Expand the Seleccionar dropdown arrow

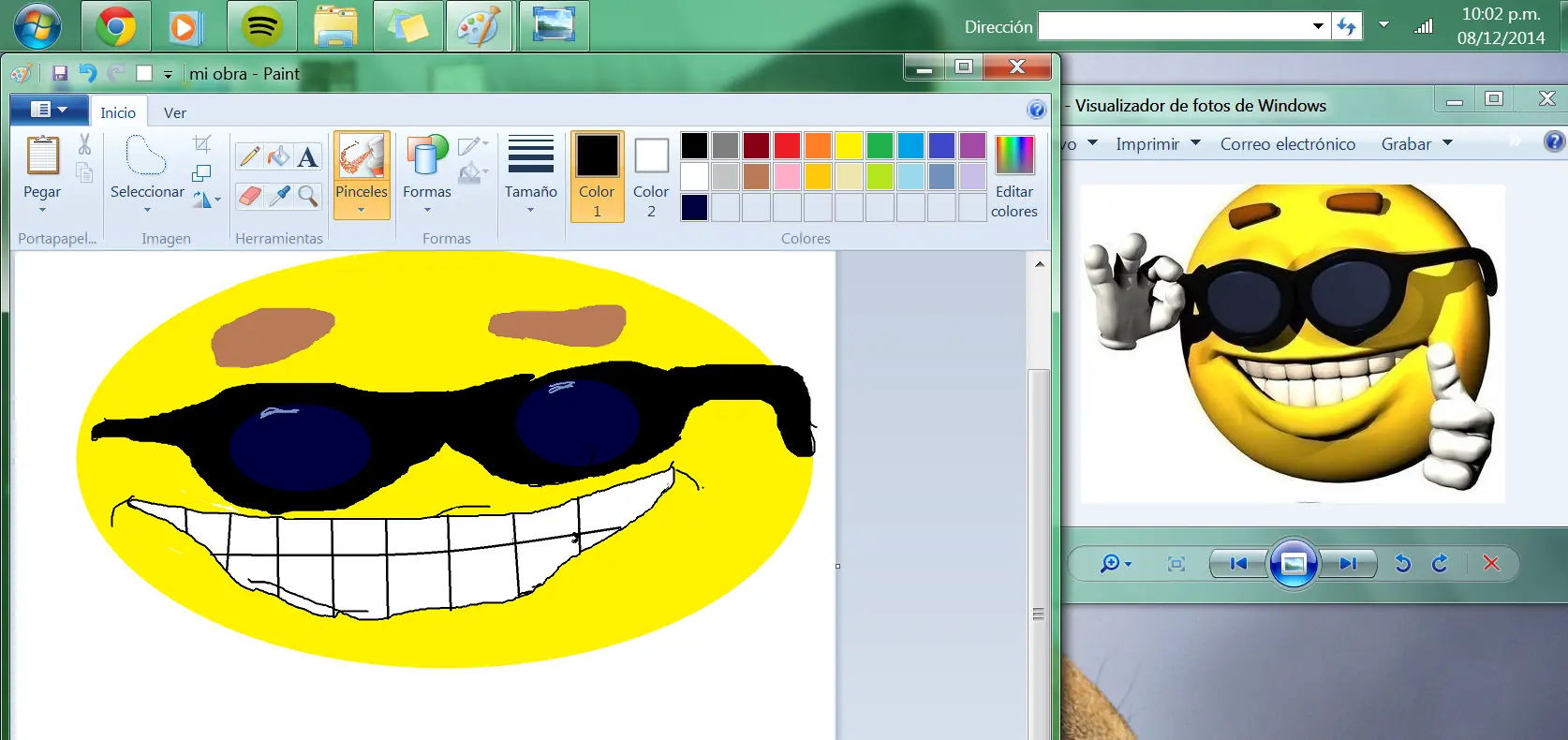click(x=147, y=210)
